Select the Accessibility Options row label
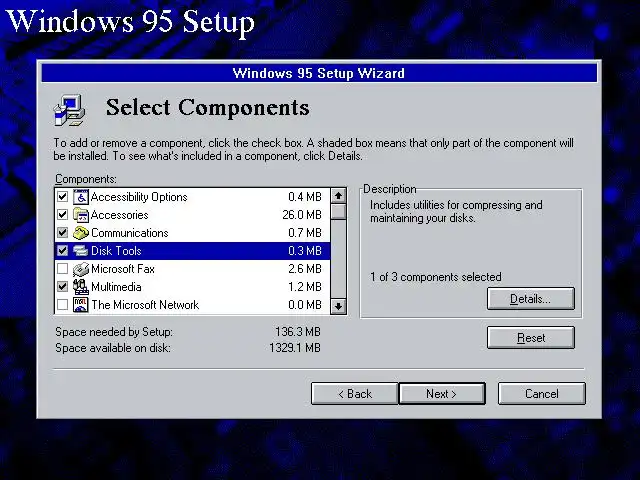Screen dimensions: 640x480 click(139, 197)
